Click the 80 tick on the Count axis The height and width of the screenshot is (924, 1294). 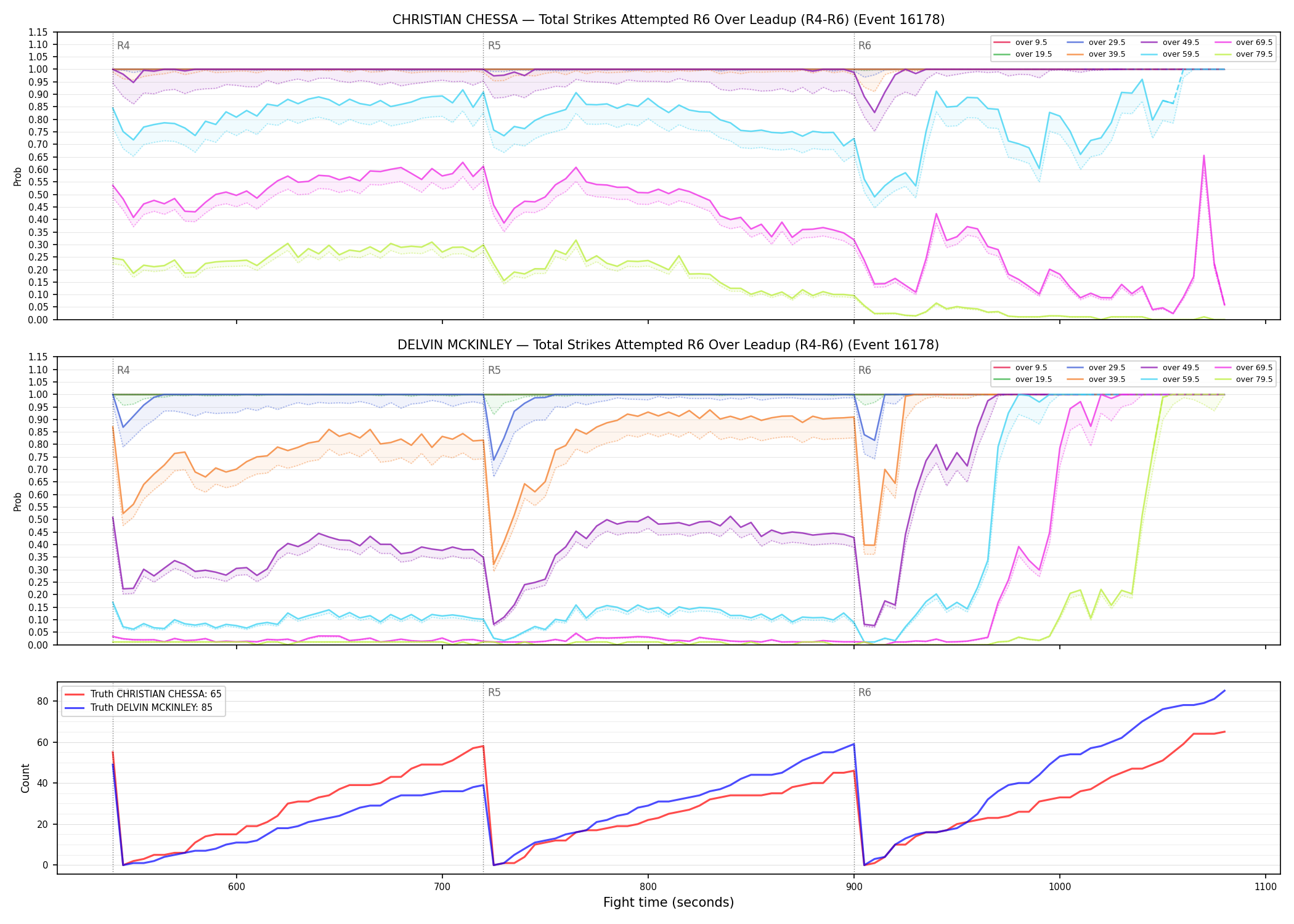(x=43, y=701)
